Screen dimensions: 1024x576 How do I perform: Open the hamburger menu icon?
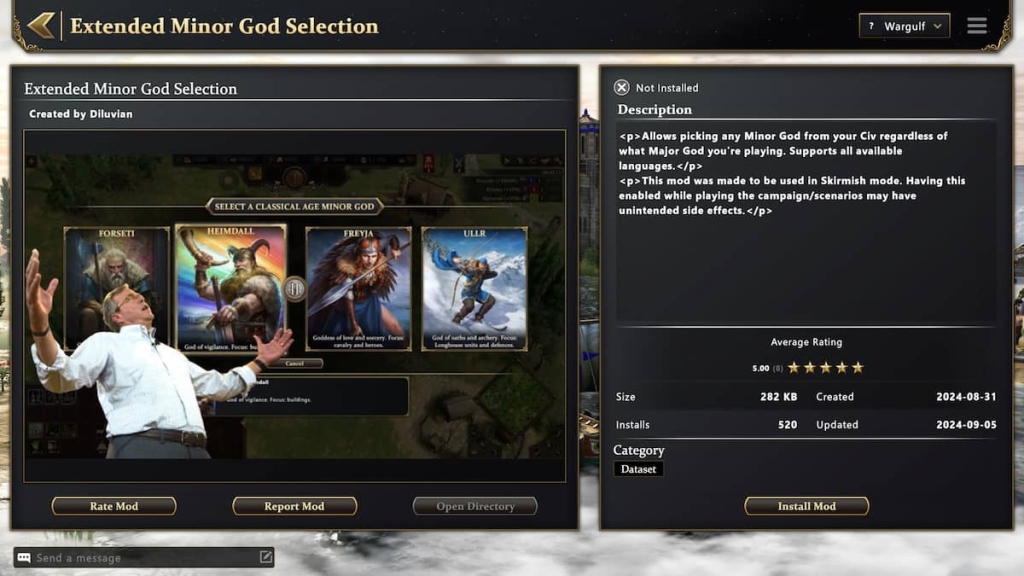coord(977,25)
